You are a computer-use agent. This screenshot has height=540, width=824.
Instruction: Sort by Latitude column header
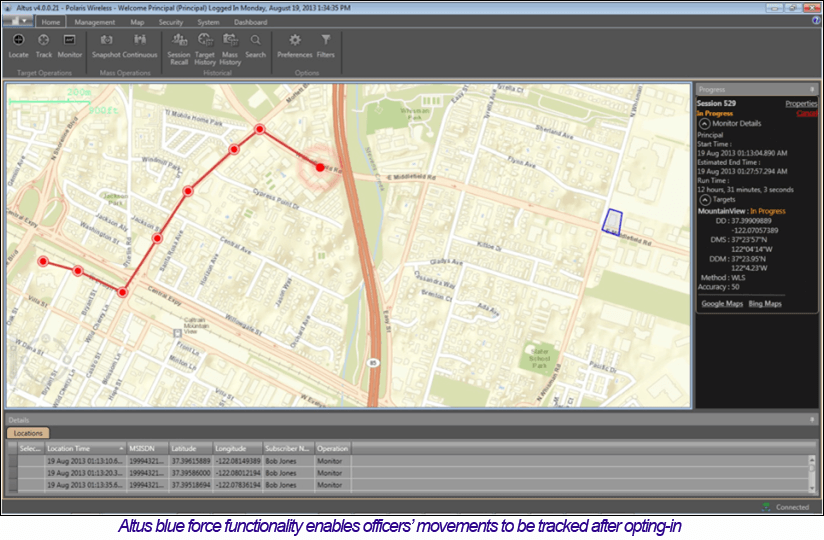[x=191, y=449]
